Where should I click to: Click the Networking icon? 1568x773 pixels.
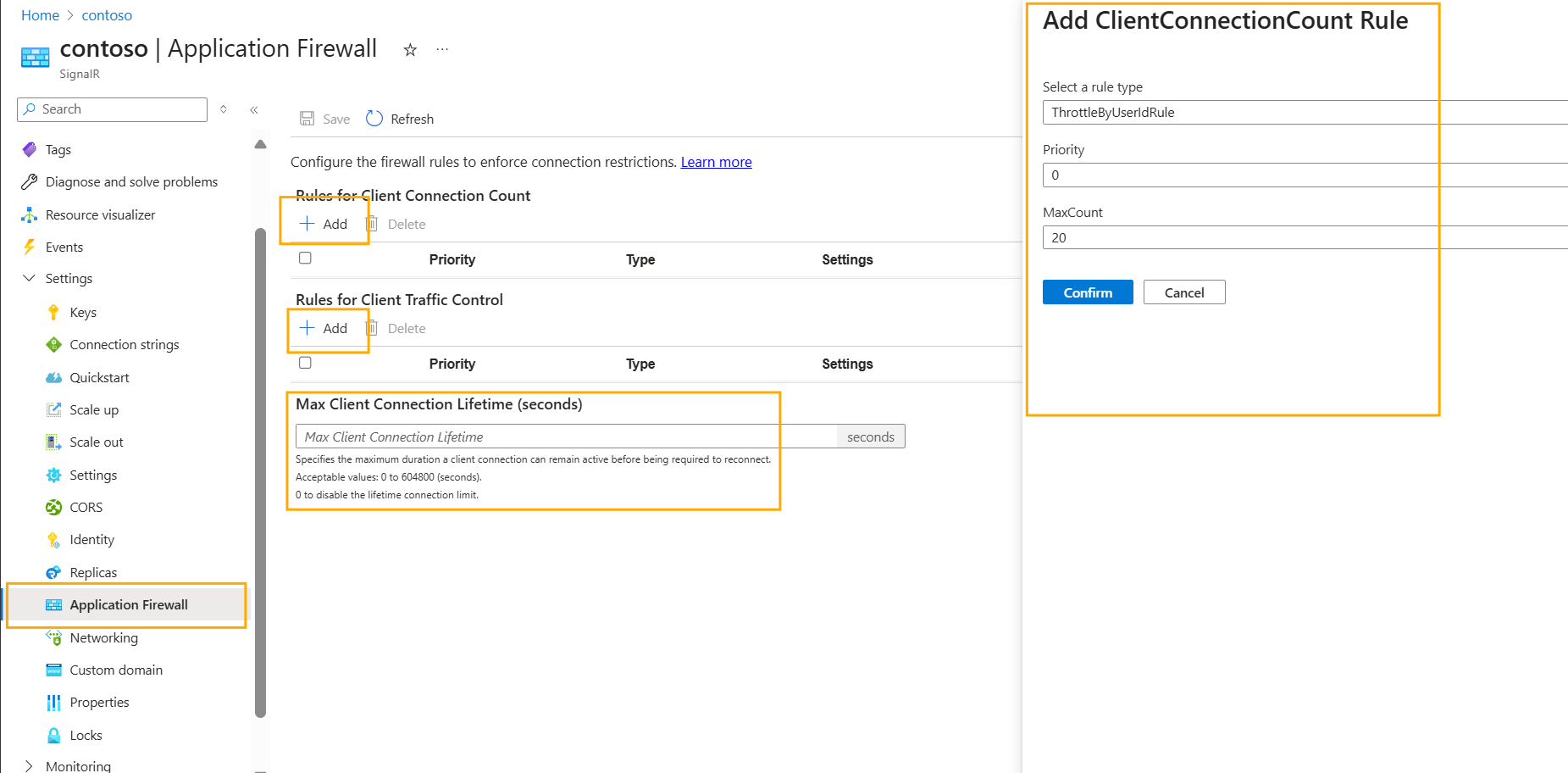53,637
